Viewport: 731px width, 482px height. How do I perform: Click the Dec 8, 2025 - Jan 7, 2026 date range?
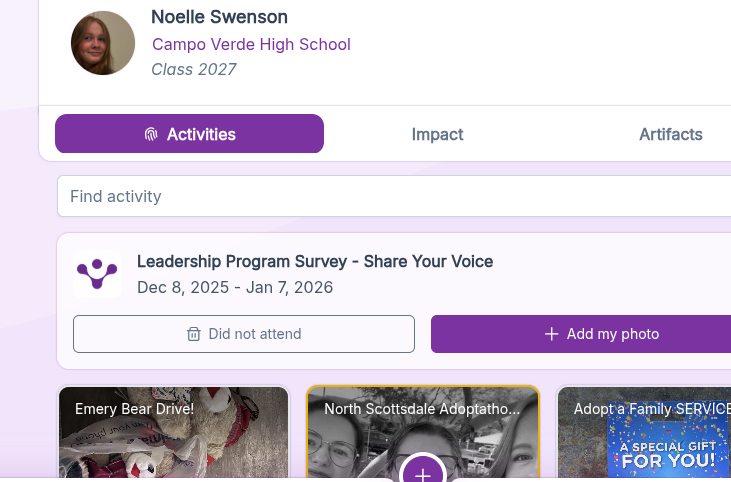pyautogui.click(x=234, y=287)
